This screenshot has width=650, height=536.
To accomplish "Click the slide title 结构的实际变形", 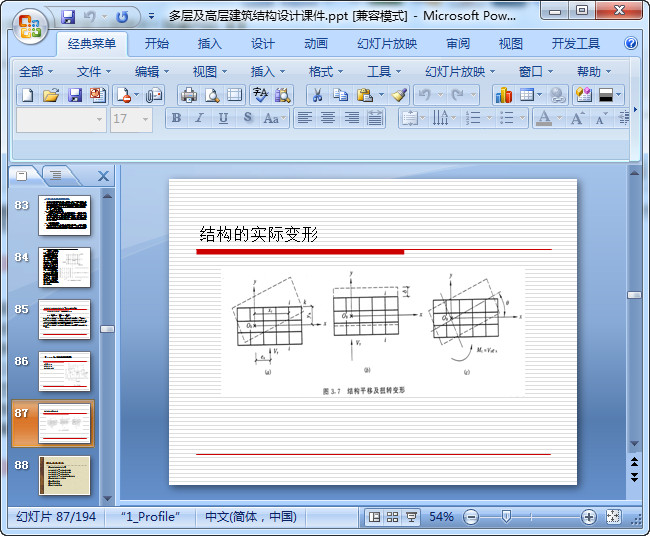I will point(258,235).
